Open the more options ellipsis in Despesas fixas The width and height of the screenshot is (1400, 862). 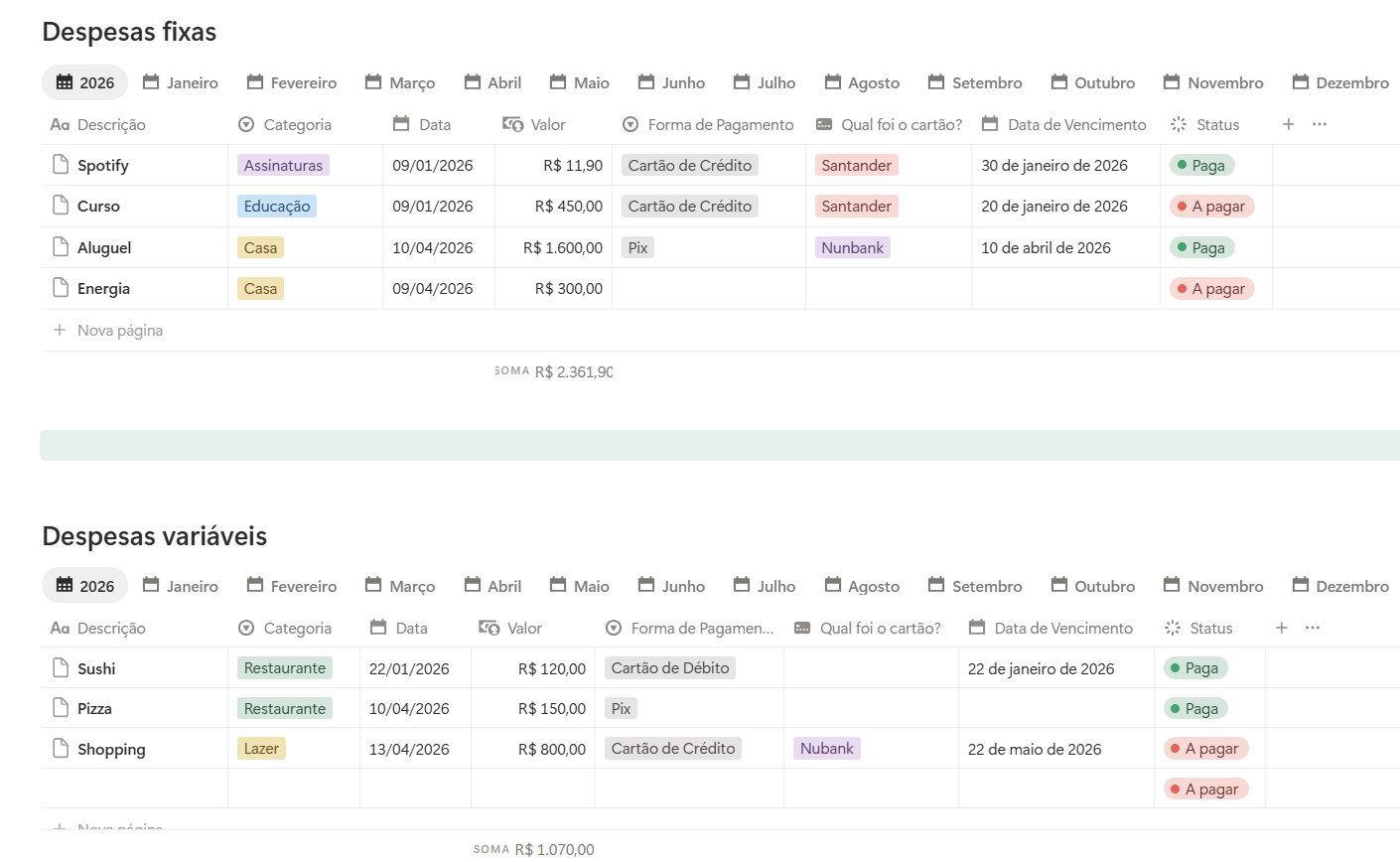pos(1320,124)
